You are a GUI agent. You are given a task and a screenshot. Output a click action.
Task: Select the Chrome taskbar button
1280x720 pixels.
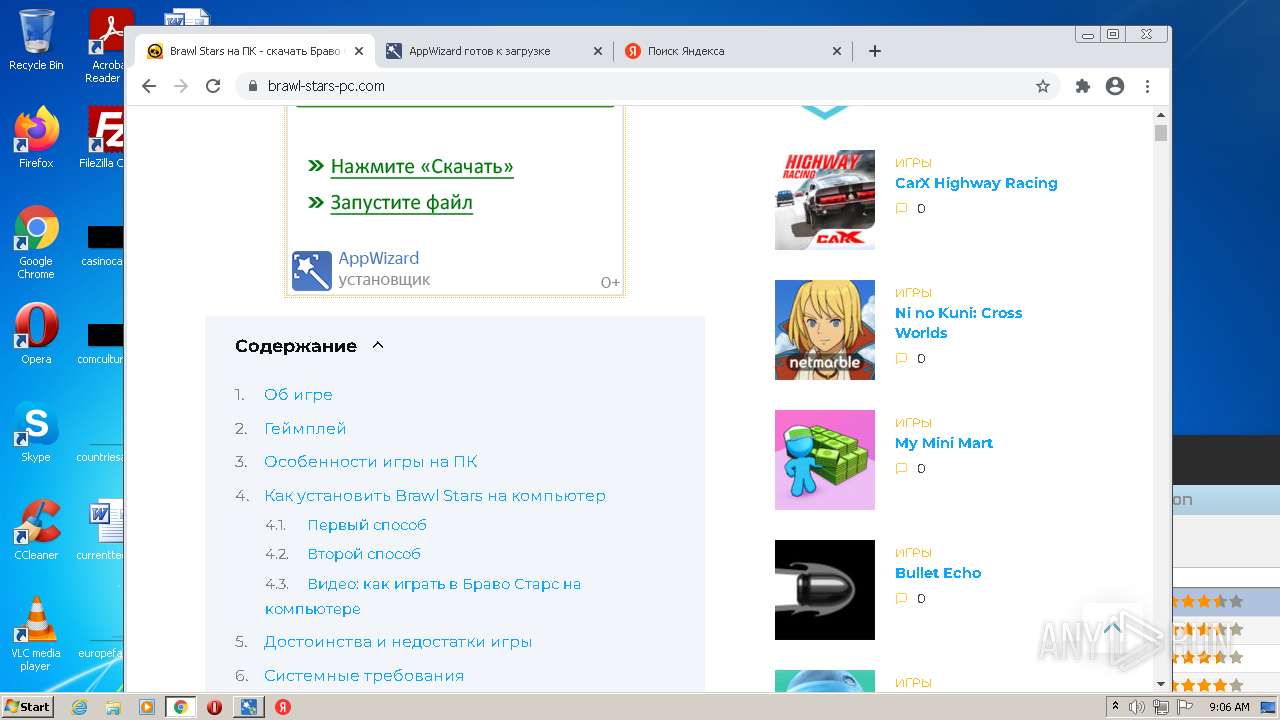181,707
